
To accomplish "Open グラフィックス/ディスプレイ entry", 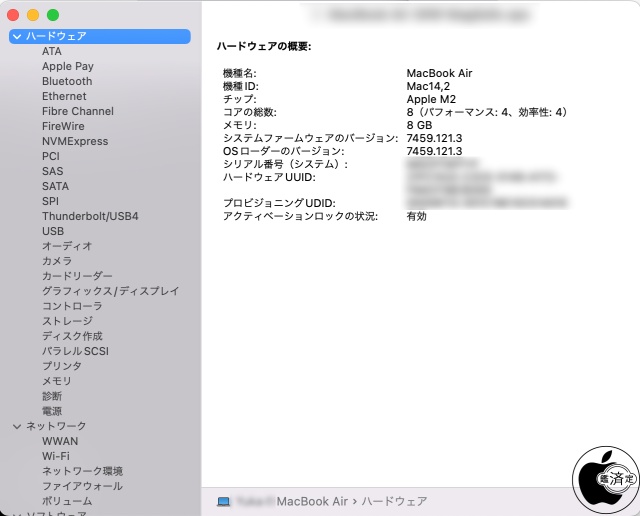I will 110,291.
